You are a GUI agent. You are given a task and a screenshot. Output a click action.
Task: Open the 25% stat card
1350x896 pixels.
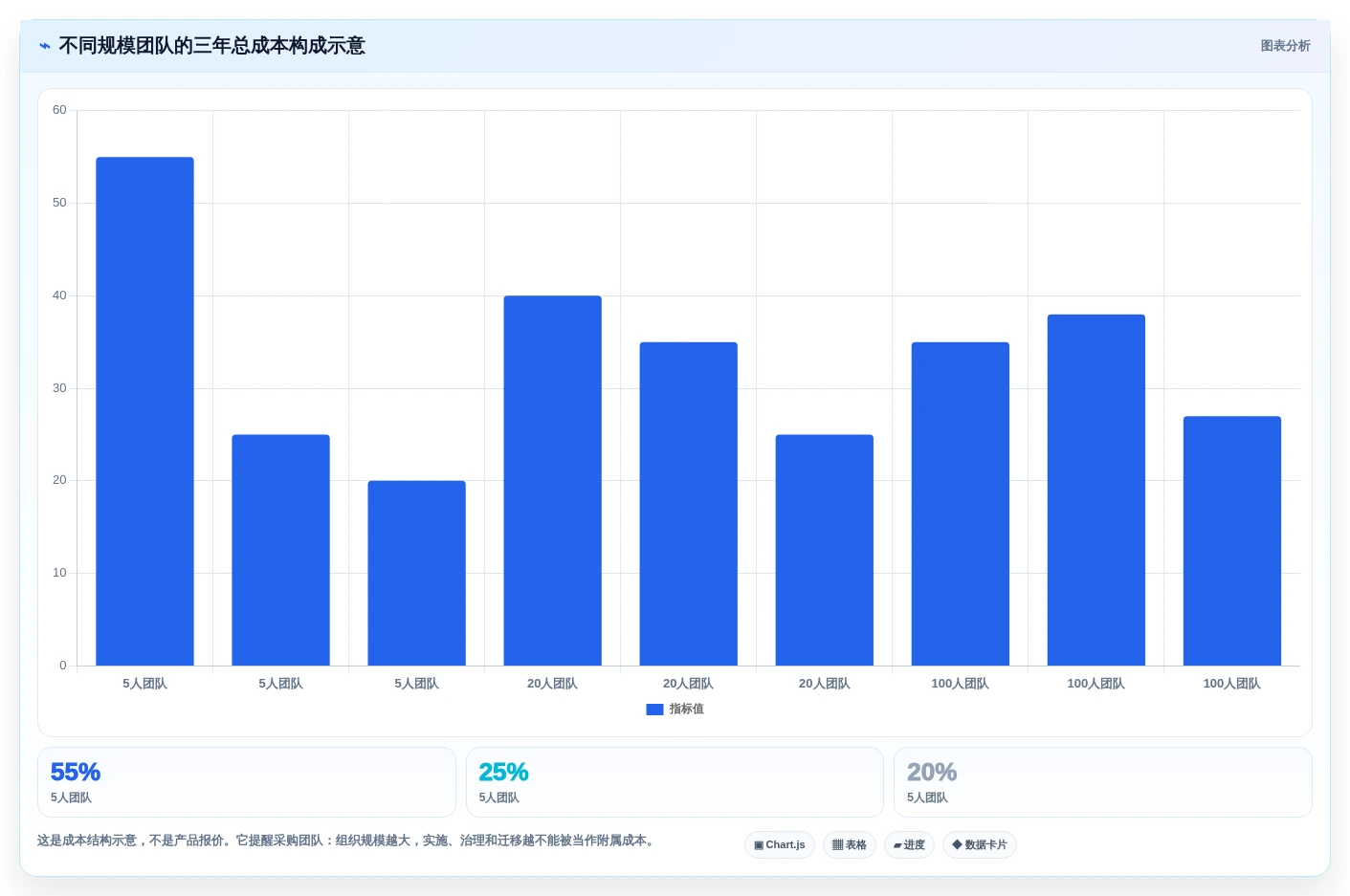click(675, 782)
